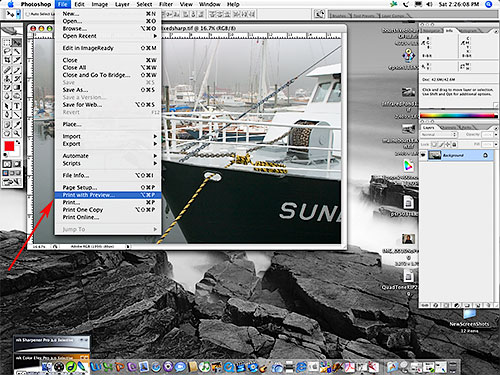Select the Hand tool
Screen dimensions: 500x375
(7, 133)
